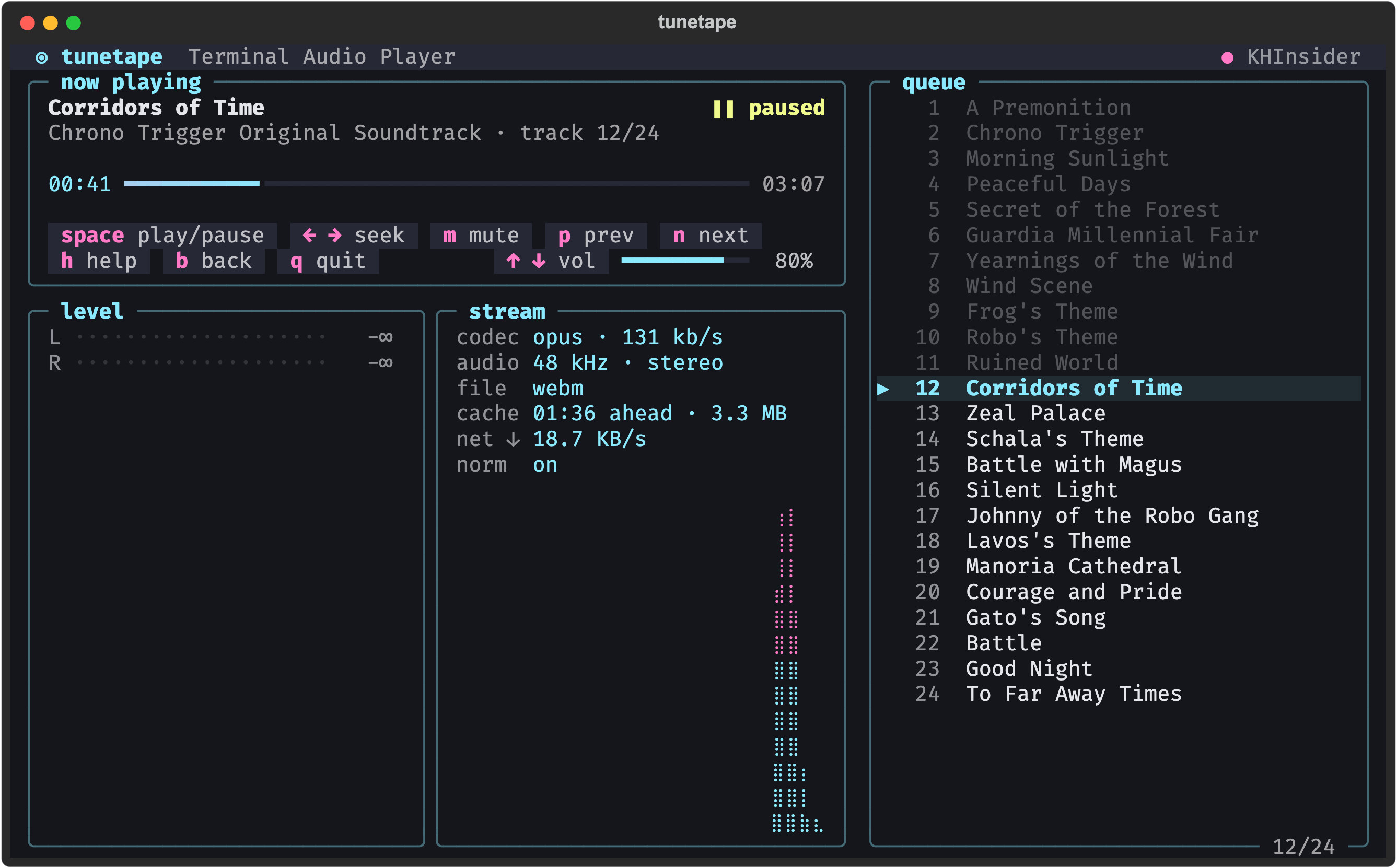Toggle playback with the space play/pause hint
The width and height of the screenshot is (1397, 868).
tap(162, 236)
